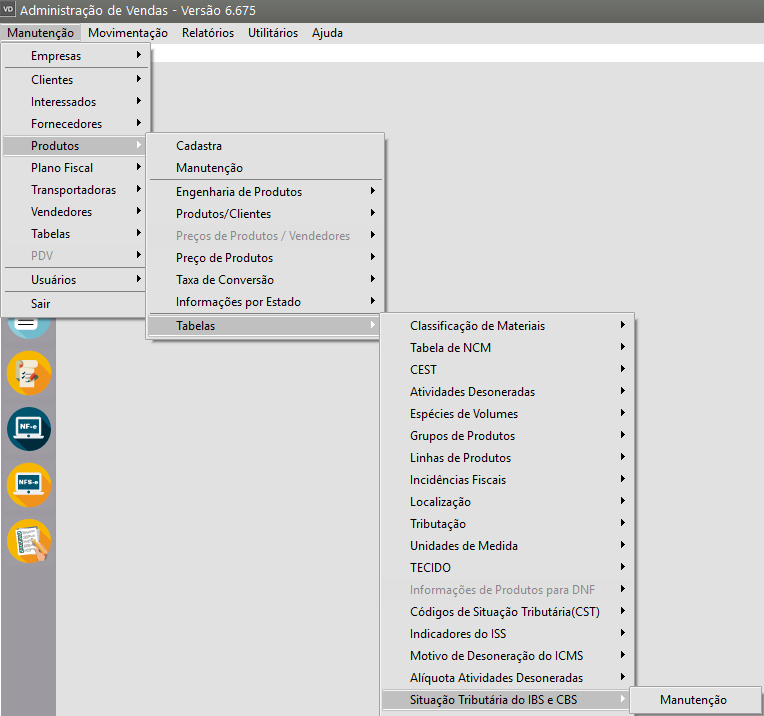Open the Movimentação menu
The height and width of the screenshot is (716, 764).
(x=128, y=33)
